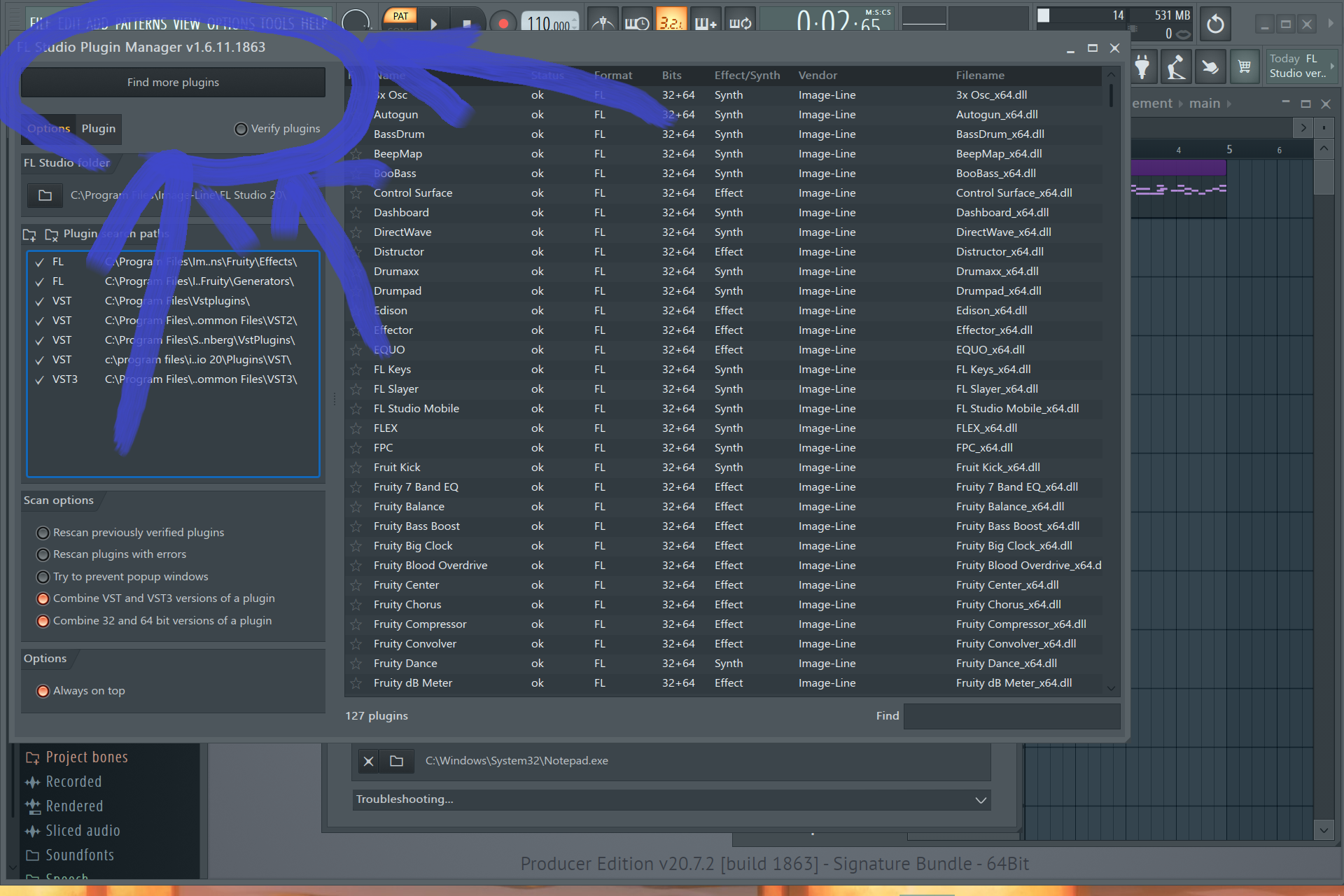Open the Soundfonts browser folder

(x=79, y=855)
